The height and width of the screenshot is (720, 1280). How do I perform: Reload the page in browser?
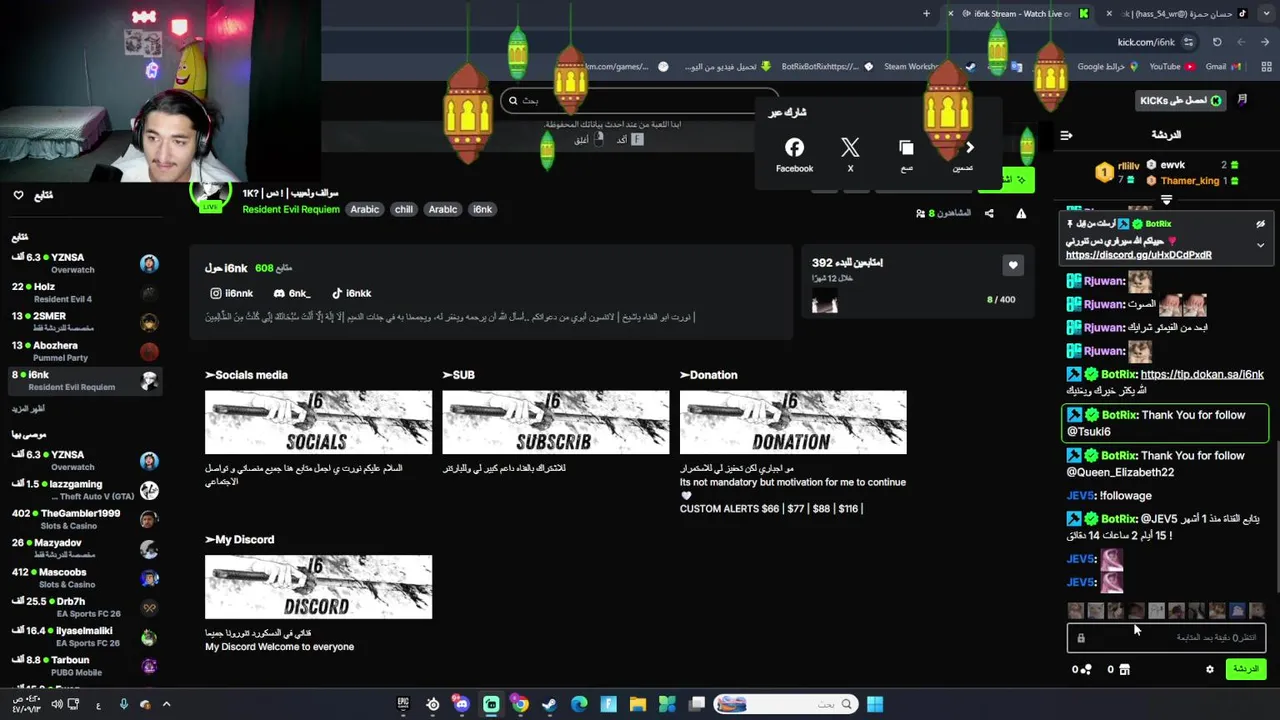(1217, 42)
